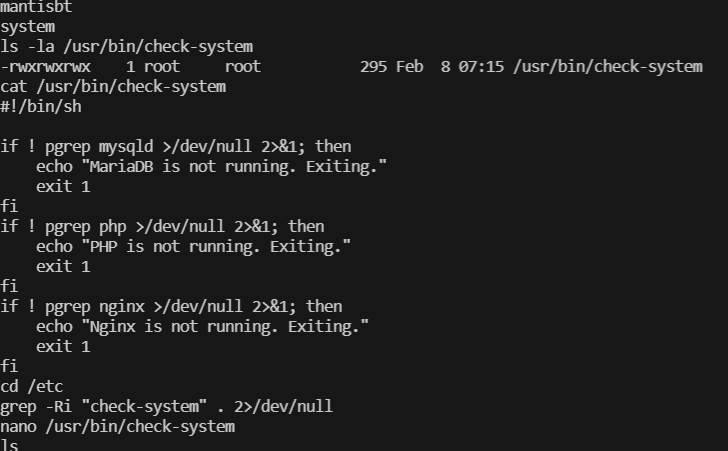728x451 pixels.
Task: Click the 'cd /etc' command line
Action: pos(32,387)
